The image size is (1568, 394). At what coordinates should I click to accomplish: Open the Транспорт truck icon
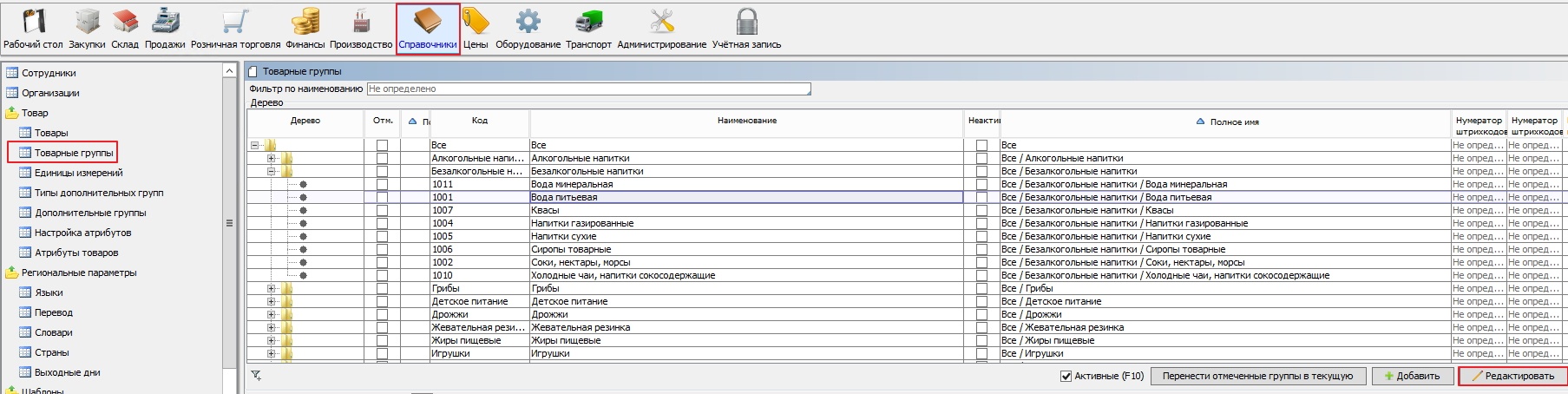(x=588, y=22)
